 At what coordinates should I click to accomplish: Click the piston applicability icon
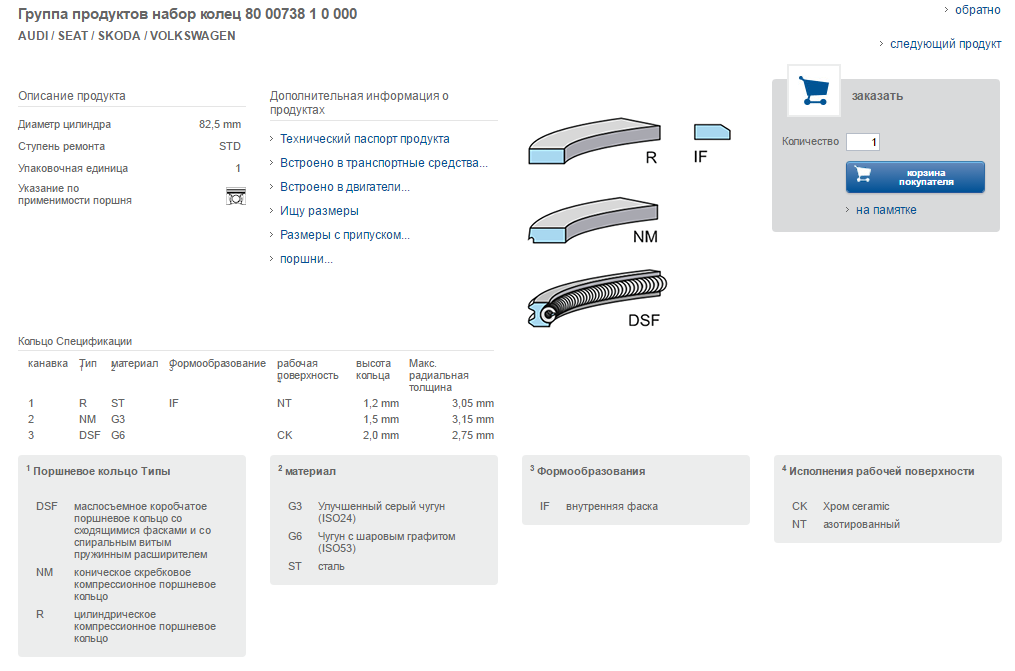(236, 196)
